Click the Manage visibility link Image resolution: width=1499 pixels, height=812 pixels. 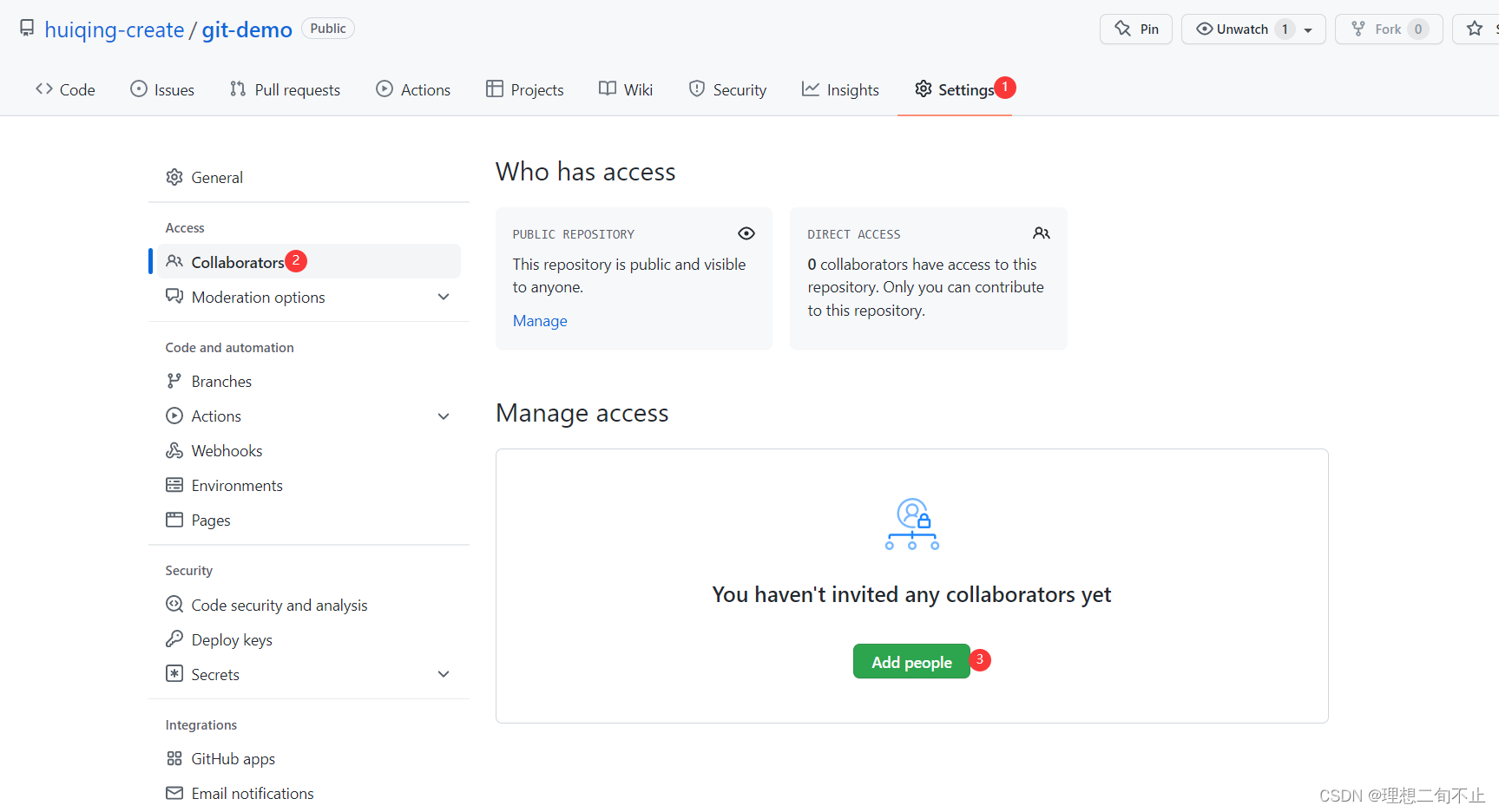pyautogui.click(x=540, y=321)
